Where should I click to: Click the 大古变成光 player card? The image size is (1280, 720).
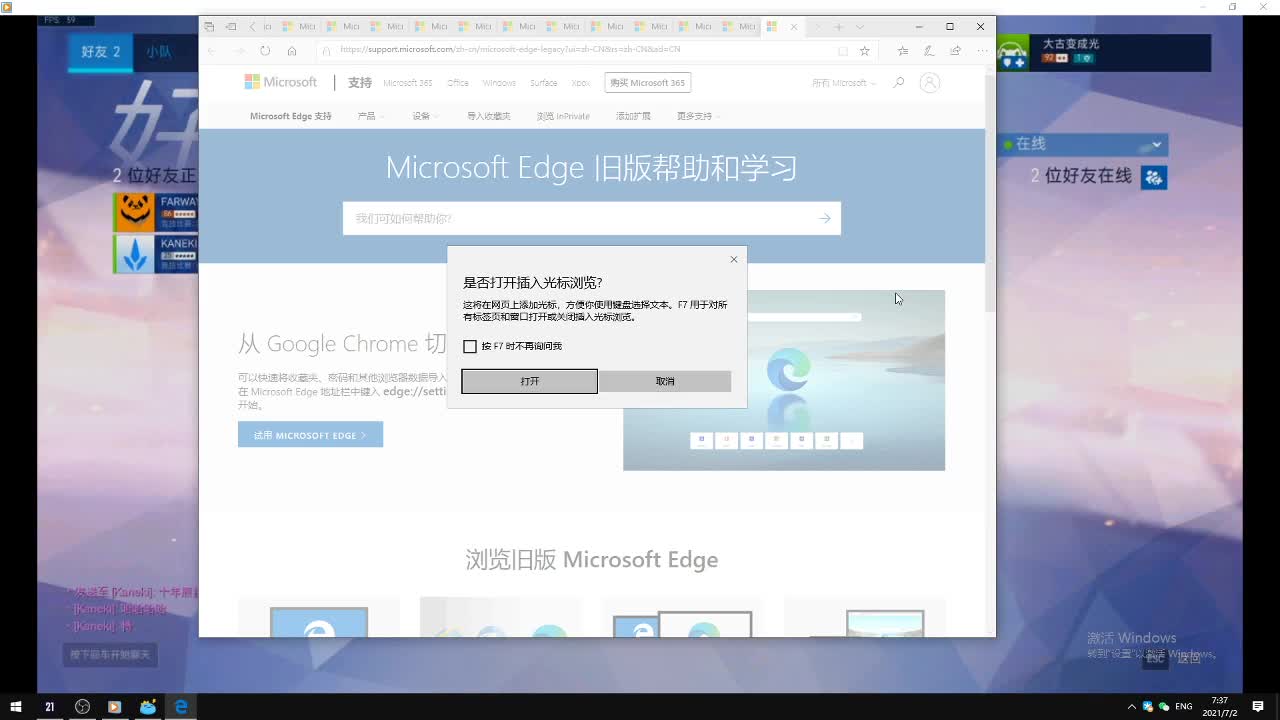point(1104,52)
